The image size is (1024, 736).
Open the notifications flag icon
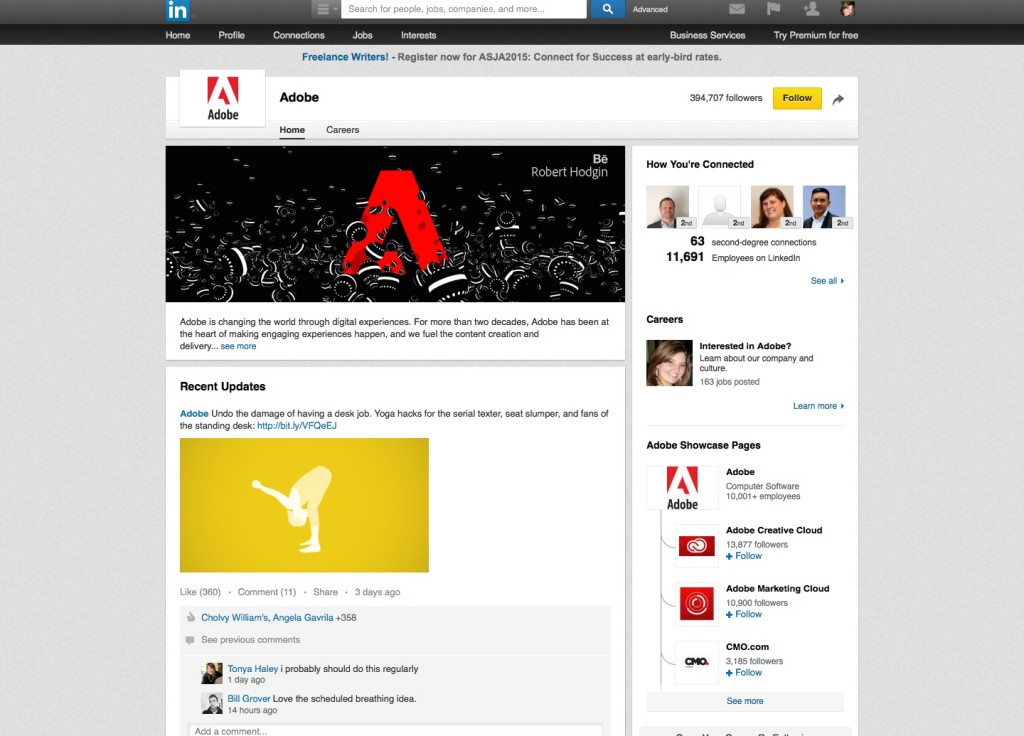click(x=774, y=10)
